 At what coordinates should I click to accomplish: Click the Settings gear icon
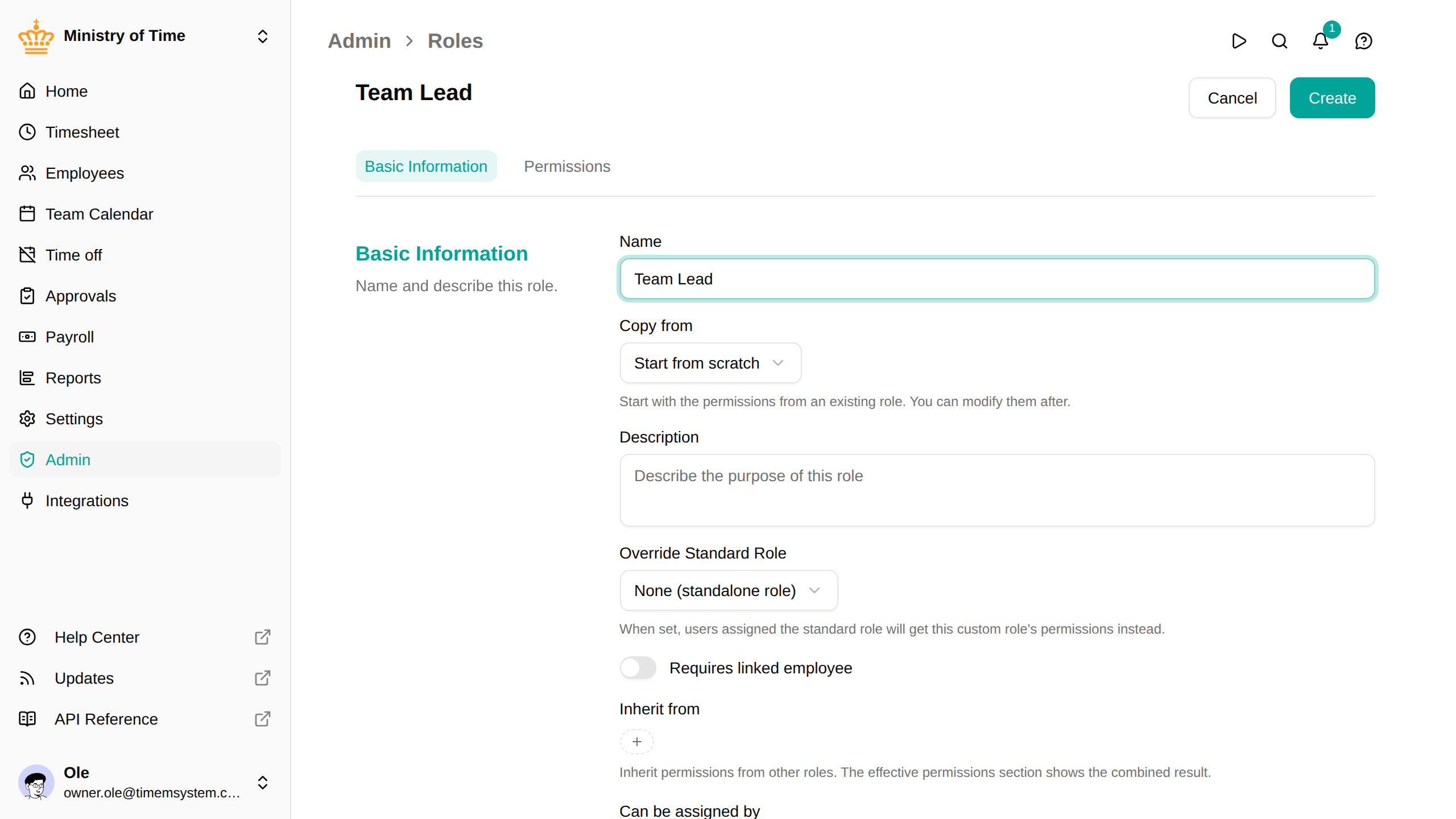point(27,419)
